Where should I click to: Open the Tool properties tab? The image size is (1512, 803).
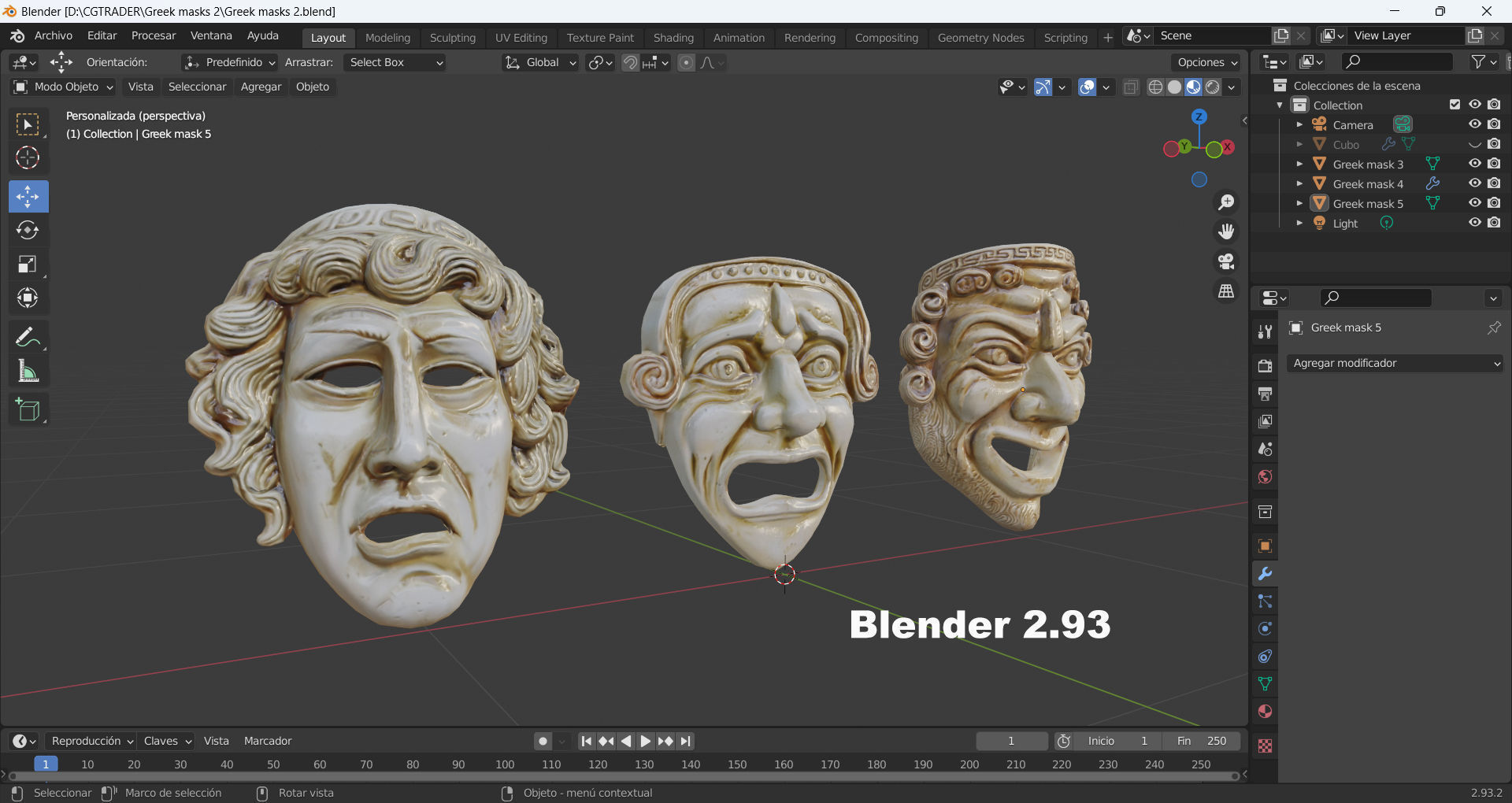pos(1265,331)
